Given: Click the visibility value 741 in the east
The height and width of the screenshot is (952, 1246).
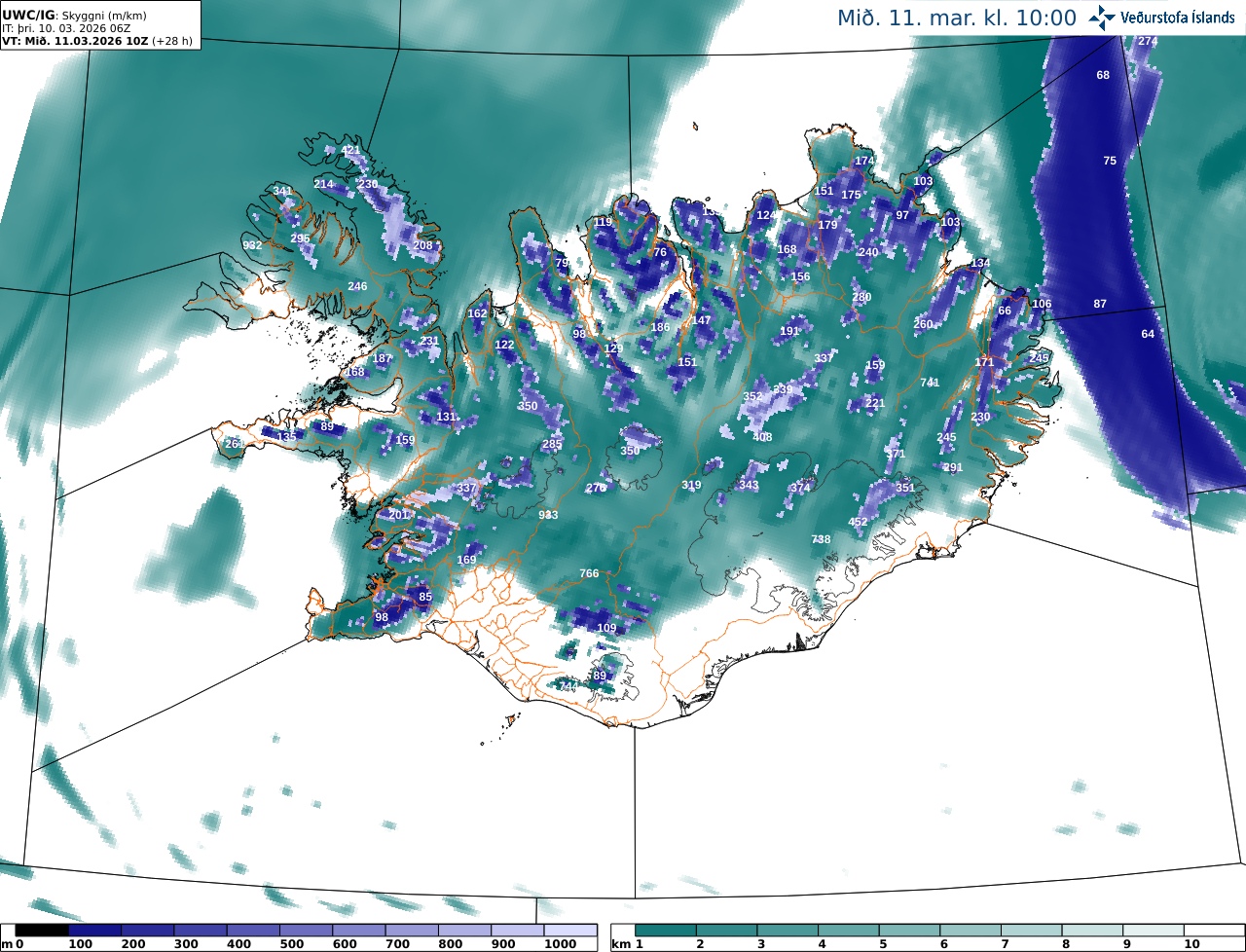Looking at the screenshot, I should click(930, 383).
